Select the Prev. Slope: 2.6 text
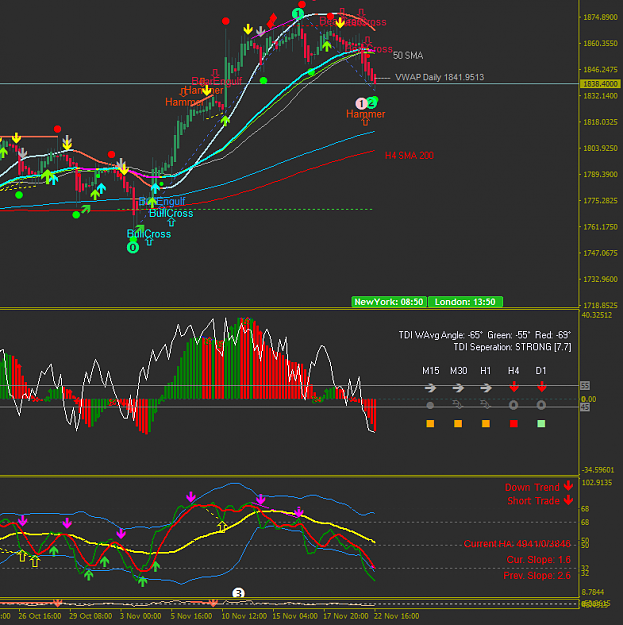This screenshot has width=623, height=625. [x=537, y=576]
